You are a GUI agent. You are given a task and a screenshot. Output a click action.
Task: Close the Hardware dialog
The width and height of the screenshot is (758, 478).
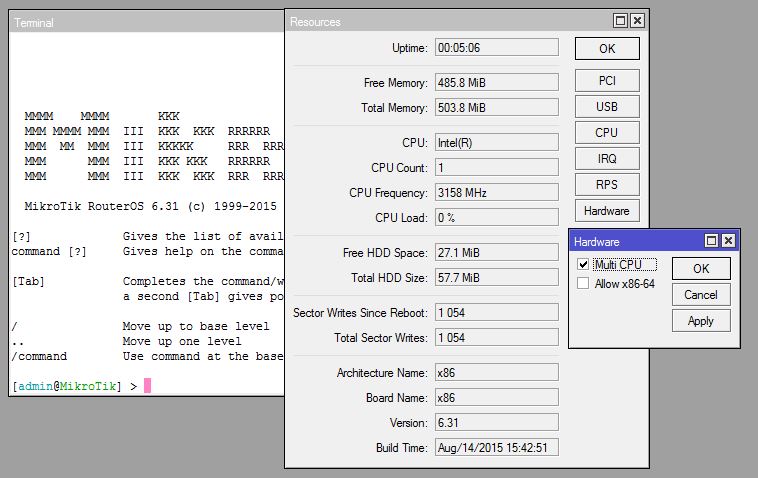[728, 241]
